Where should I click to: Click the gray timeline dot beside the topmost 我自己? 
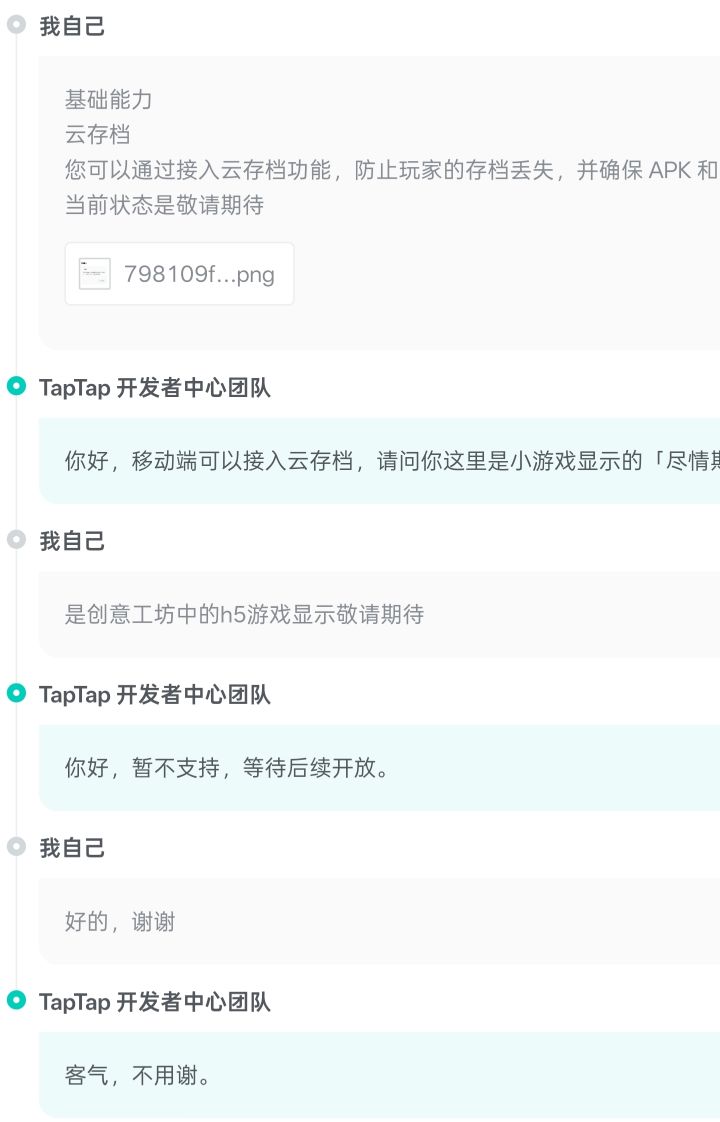coord(16,26)
